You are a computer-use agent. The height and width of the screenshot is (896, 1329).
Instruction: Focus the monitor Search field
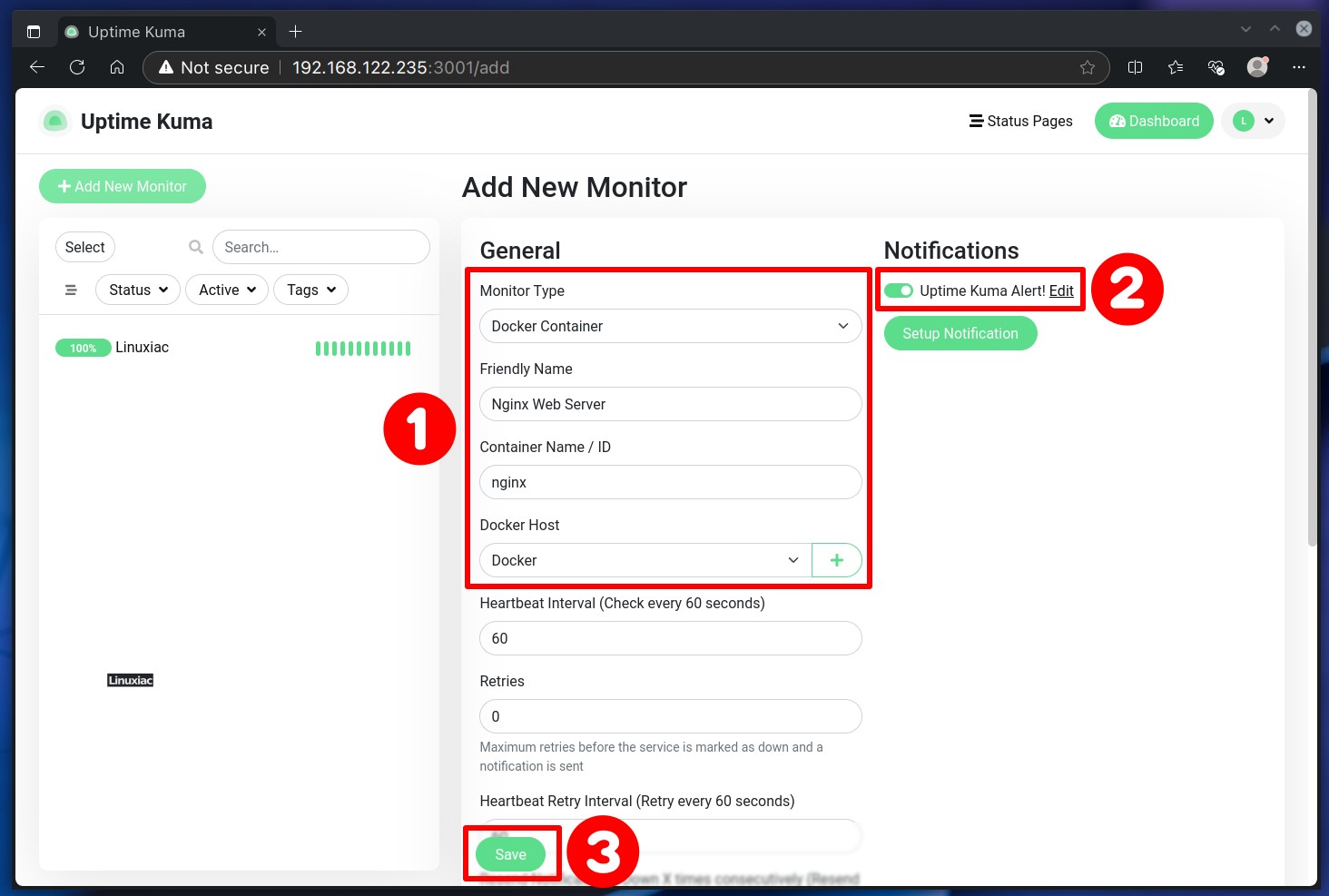tap(321, 247)
